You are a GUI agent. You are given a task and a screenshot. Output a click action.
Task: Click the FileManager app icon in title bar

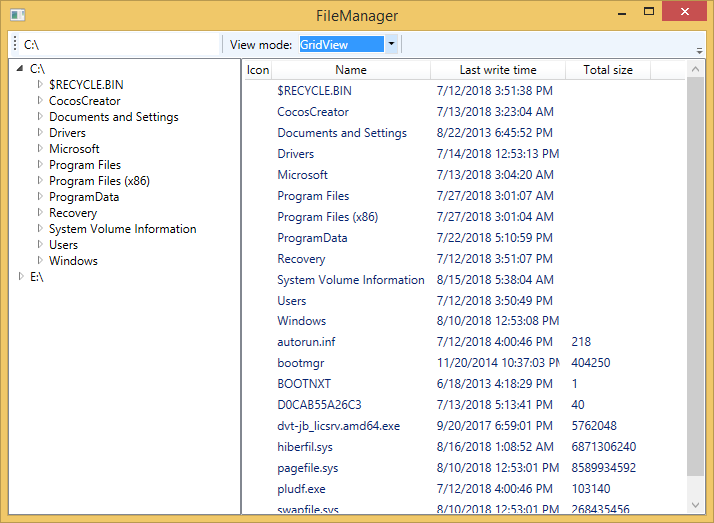[17, 15]
